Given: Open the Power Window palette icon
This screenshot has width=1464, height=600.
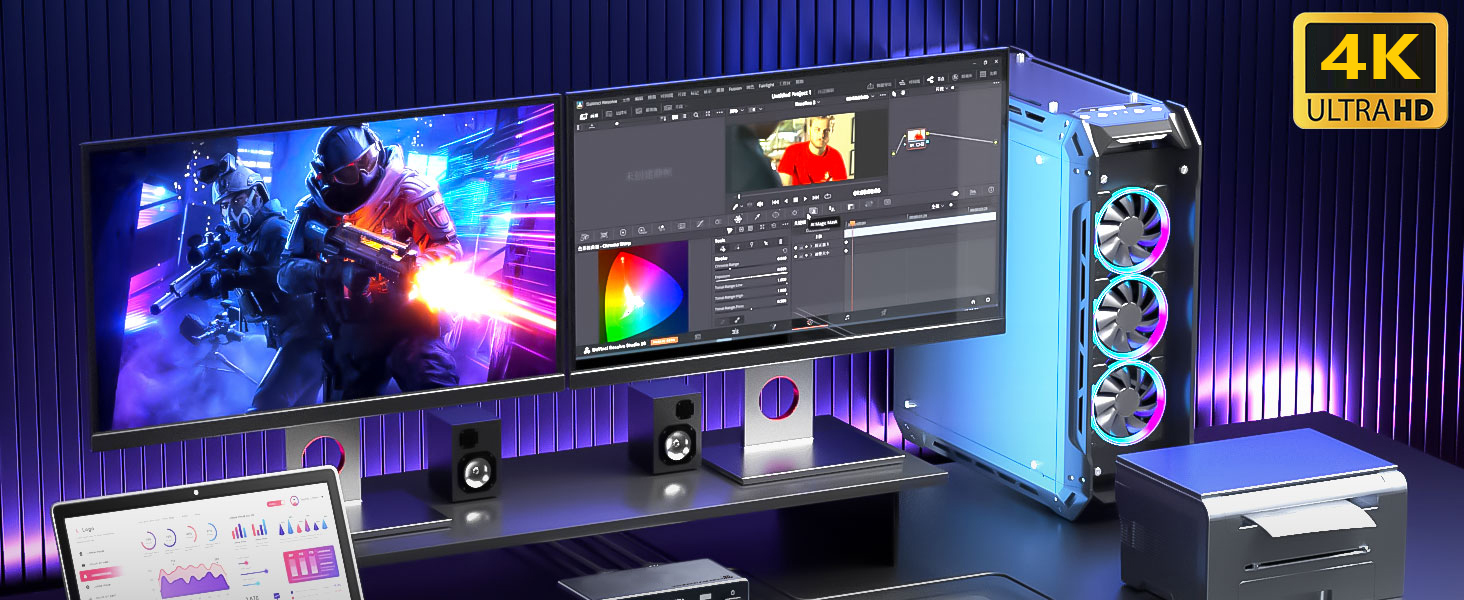Looking at the screenshot, I should (775, 214).
